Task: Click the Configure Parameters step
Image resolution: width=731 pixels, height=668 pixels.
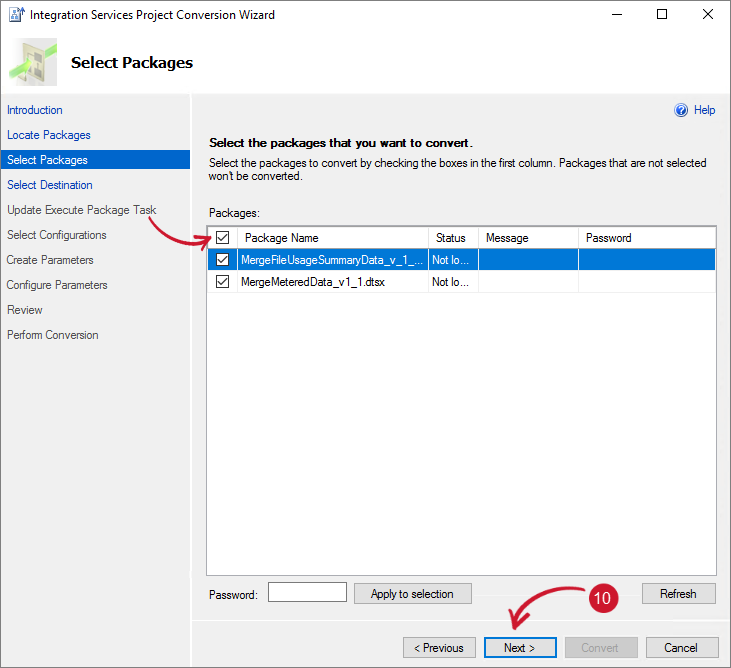Action: (57, 285)
